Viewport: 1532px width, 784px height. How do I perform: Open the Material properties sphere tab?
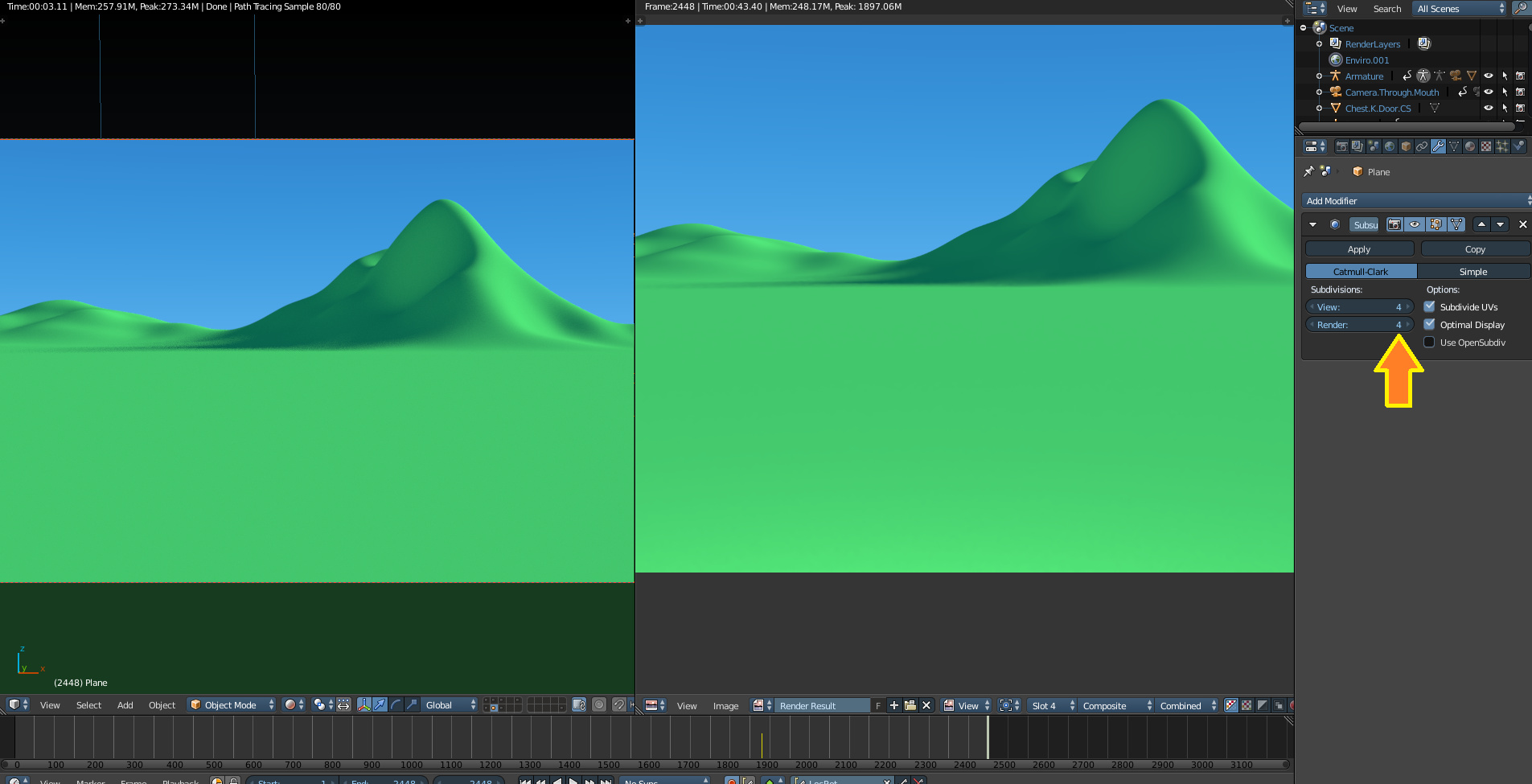(1470, 146)
